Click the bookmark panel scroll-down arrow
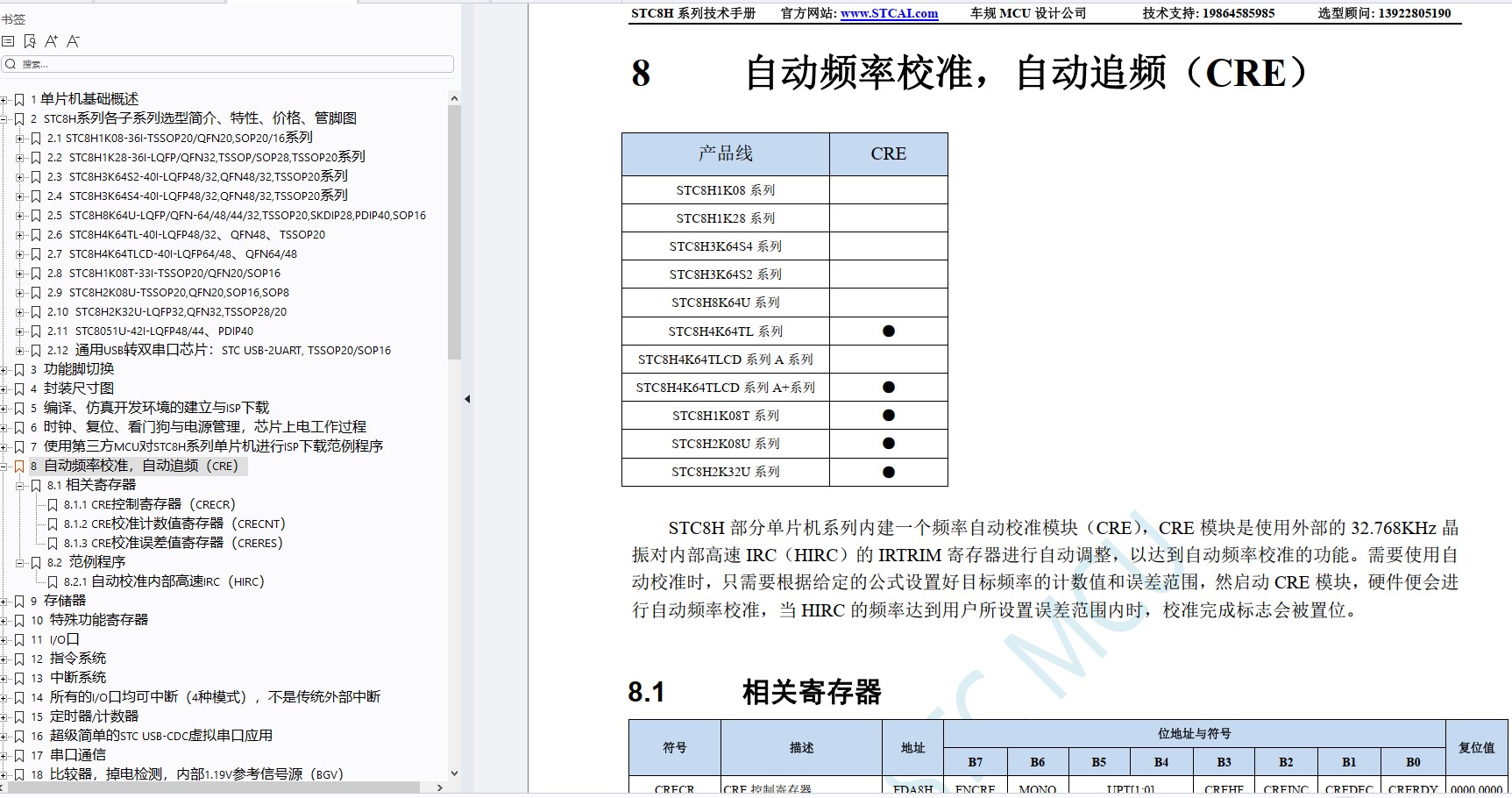Screen dimensions: 1512x798 (454, 773)
